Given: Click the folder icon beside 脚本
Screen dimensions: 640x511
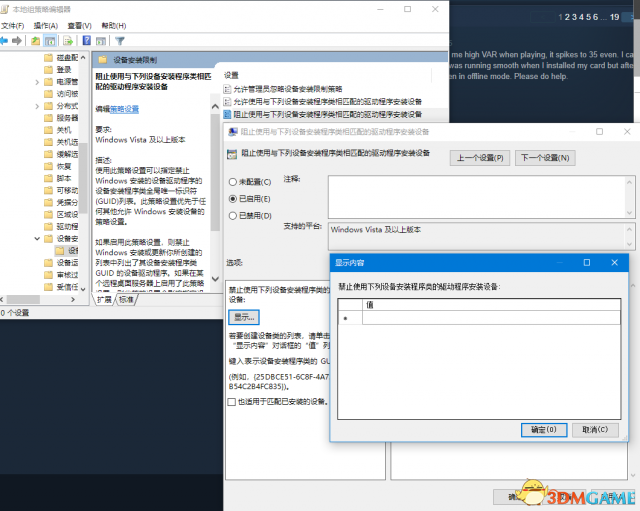Looking at the screenshot, I should [49, 178].
